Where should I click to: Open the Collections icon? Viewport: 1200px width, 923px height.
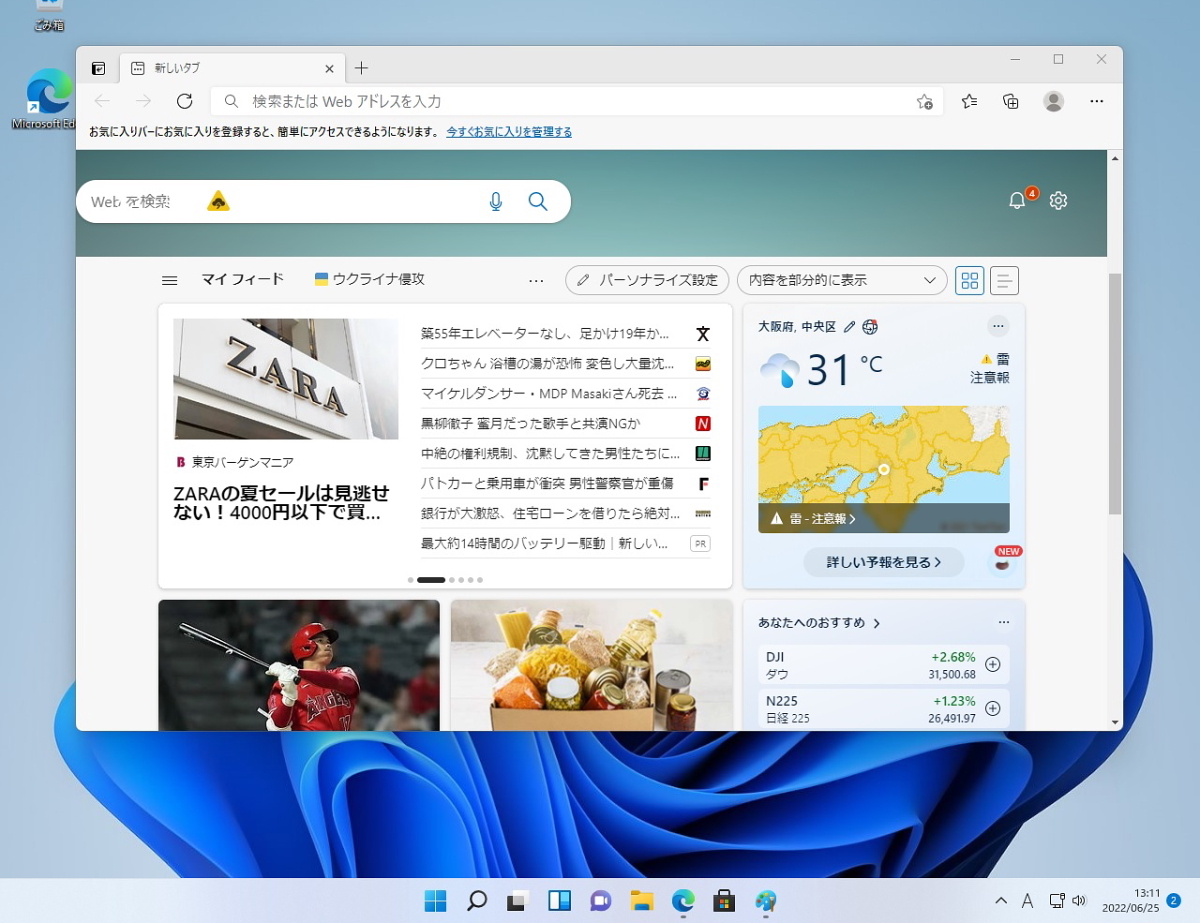[x=1011, y=101]
